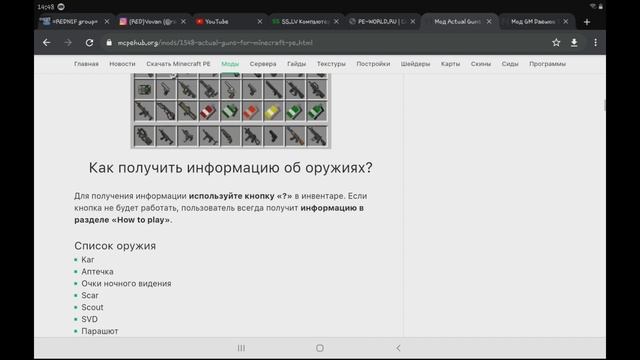The height and width of the screenshot is (360, 640).
Task: Open the Шейдеры section
Action: [415, 64]
